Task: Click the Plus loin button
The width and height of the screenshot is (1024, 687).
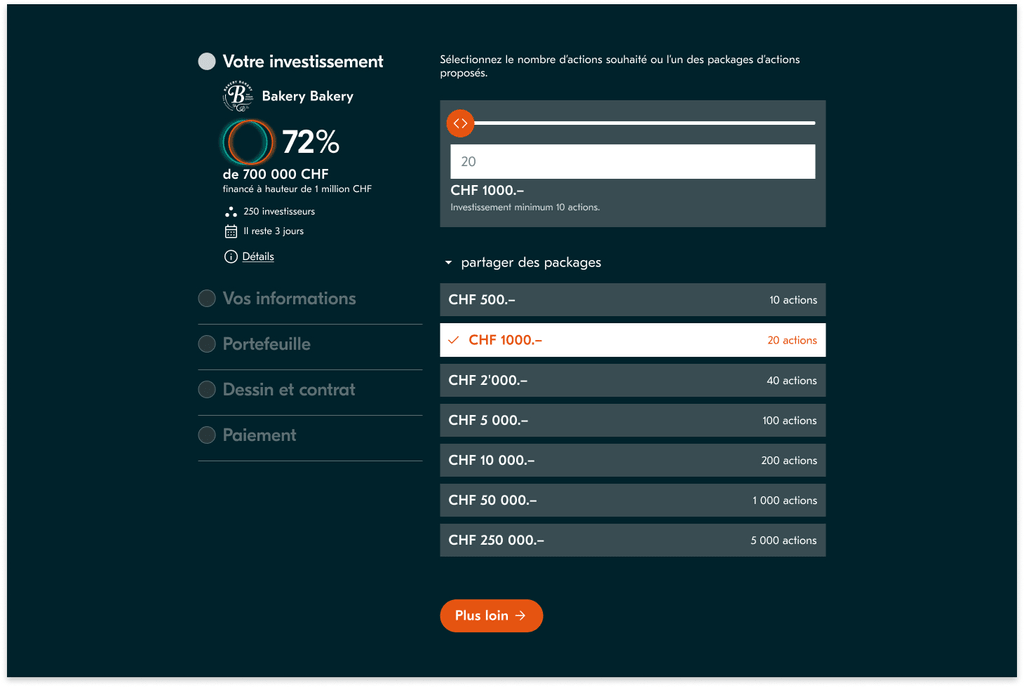Action: pos(491,616)
